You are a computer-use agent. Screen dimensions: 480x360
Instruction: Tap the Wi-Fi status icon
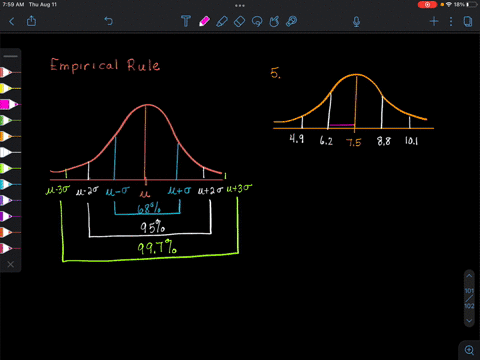coord(449,5)
